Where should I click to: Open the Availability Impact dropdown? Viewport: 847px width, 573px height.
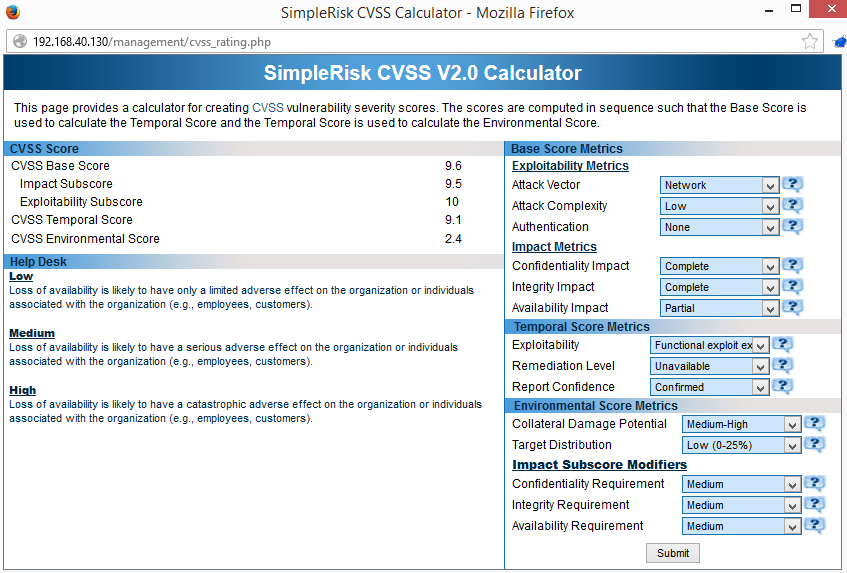719,308
